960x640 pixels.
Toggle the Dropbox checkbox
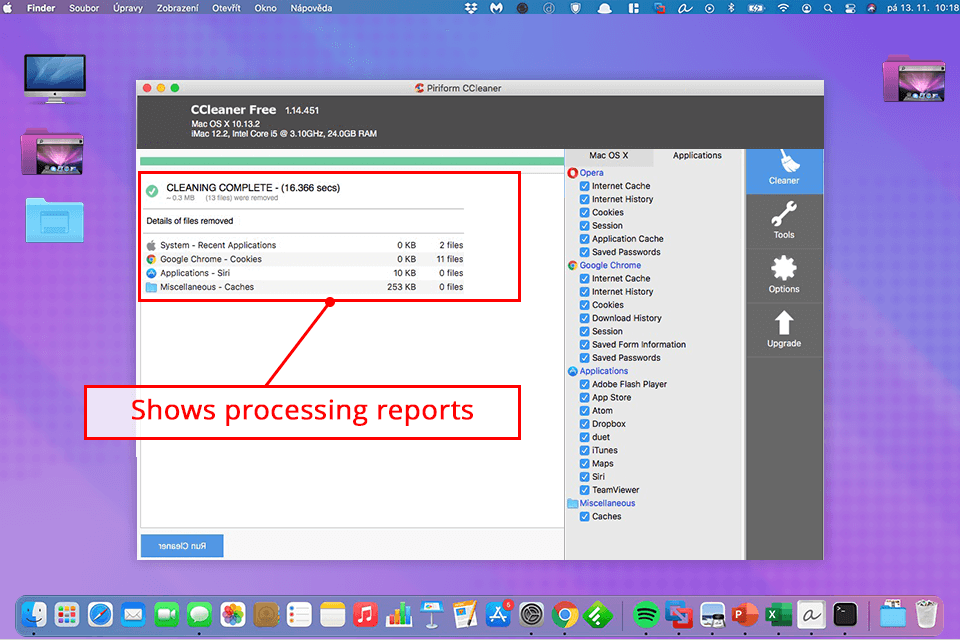585,424
